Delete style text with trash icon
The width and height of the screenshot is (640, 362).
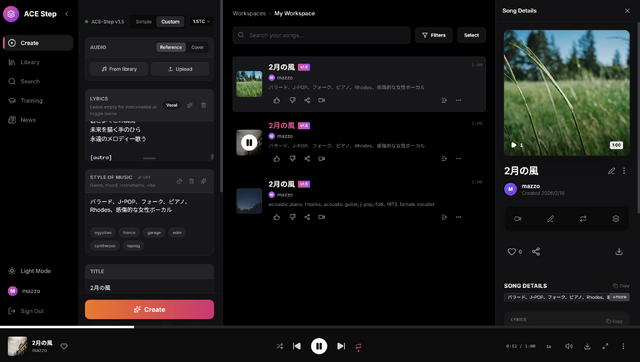tap(191, 181)
